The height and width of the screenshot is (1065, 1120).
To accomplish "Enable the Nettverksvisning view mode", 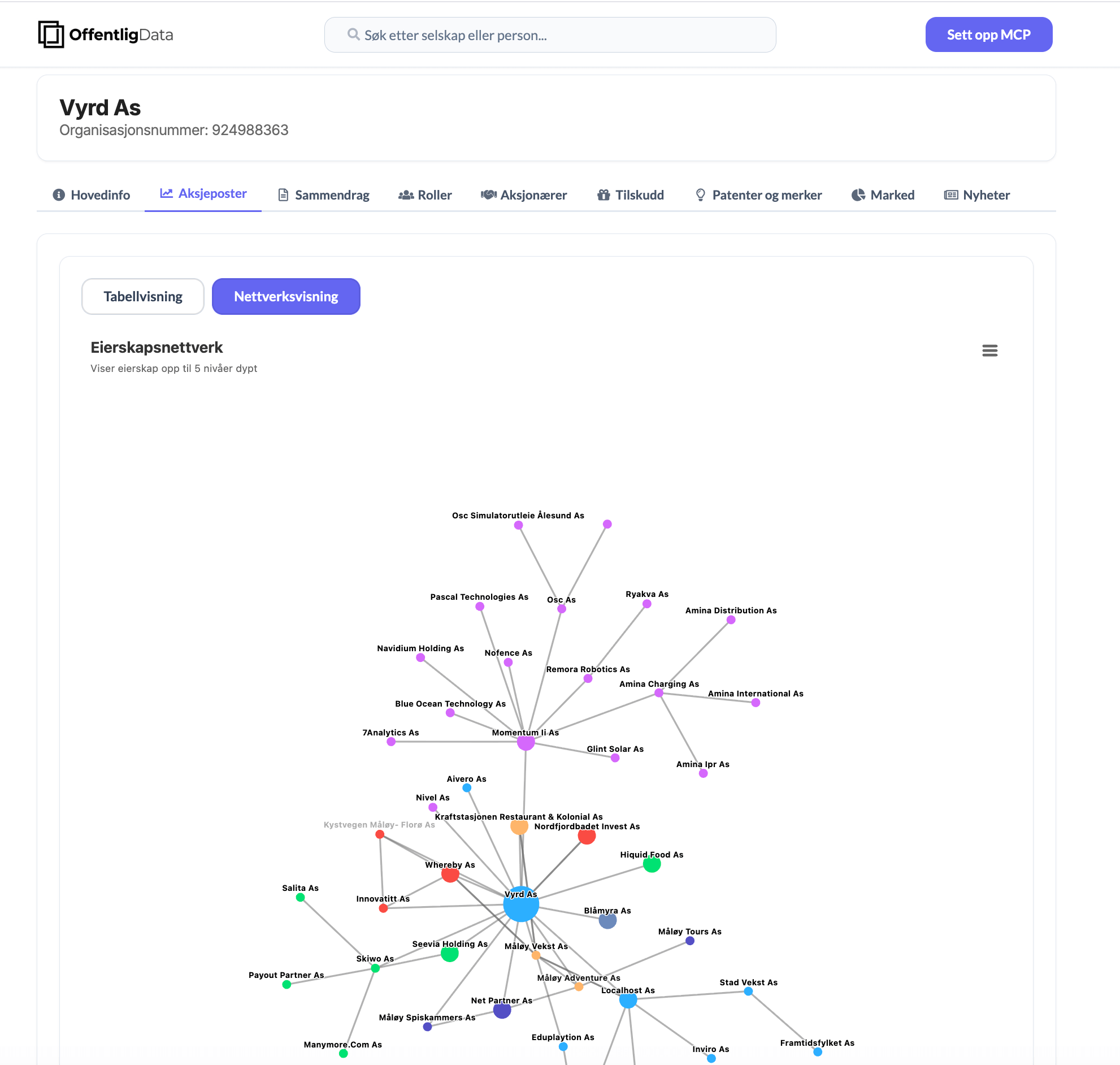I will pyautogui.click(x=285, y=296).
